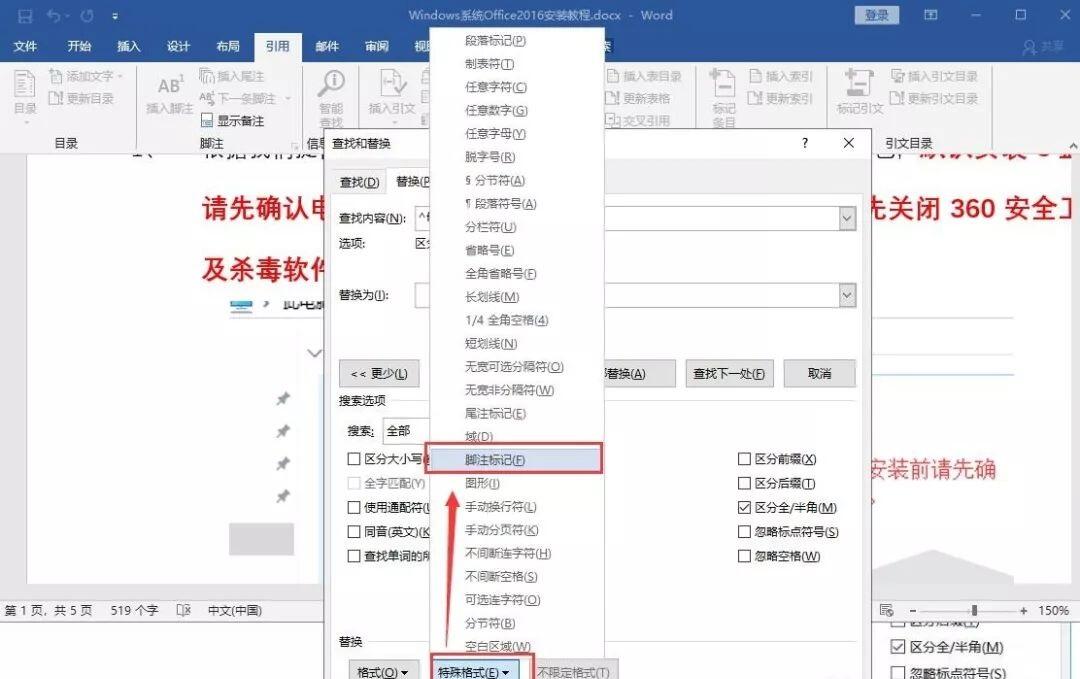Screen dimensions: 1080x679
Task: Click the help question mark in the dialog
Action: pos(804,143)
